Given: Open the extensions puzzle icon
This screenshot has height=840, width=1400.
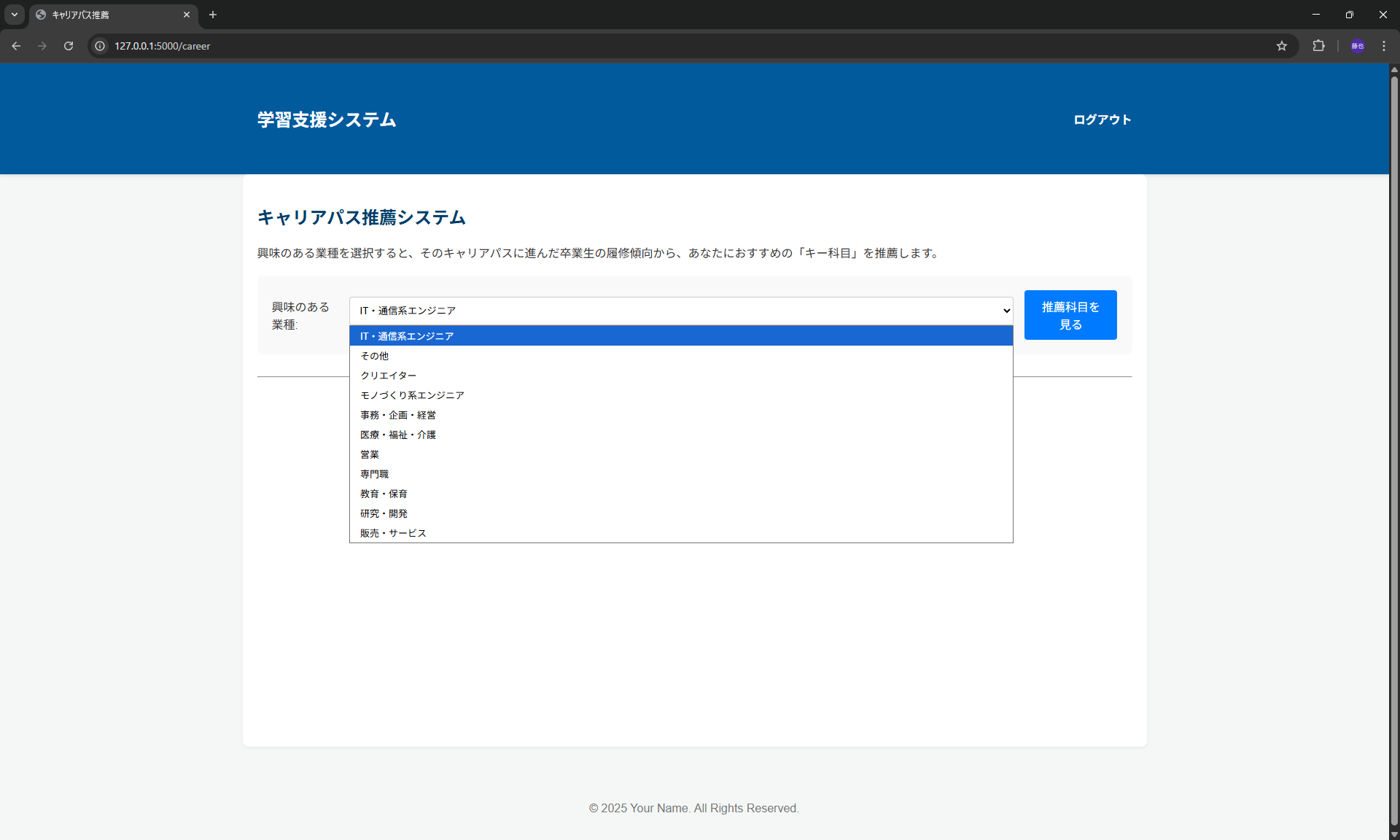Looking at the screenshot, I should tap(1318, 46).
